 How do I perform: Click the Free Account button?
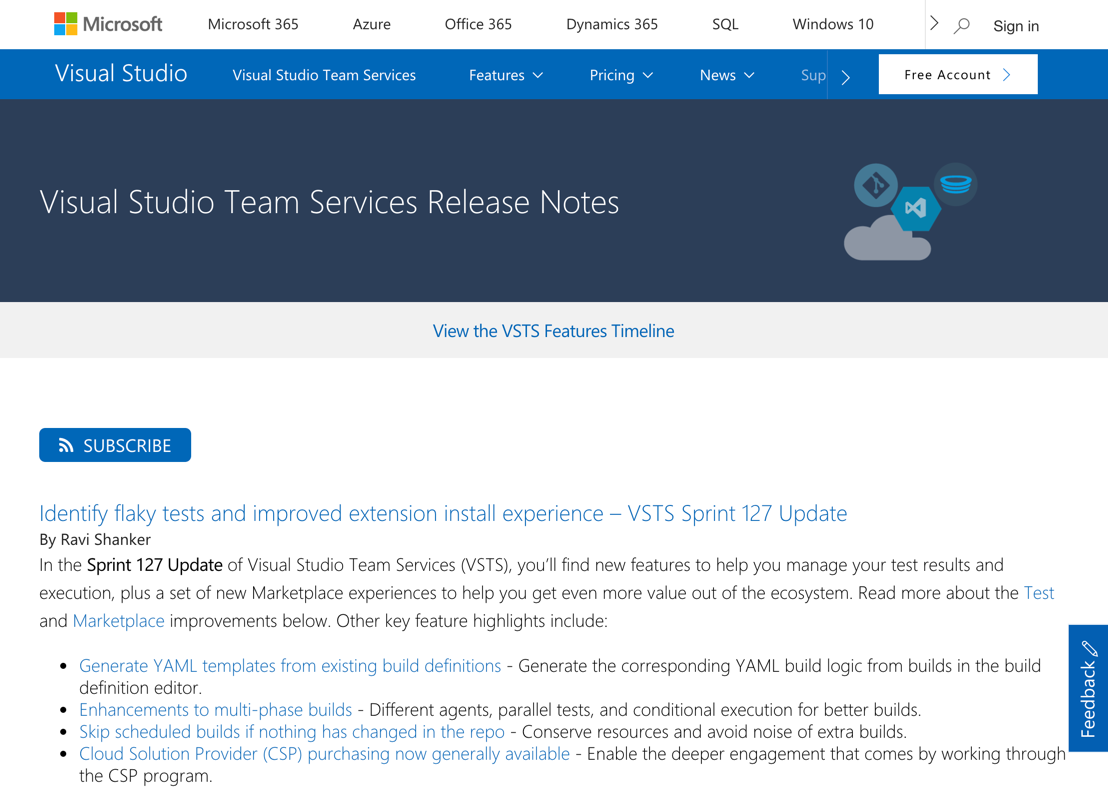point(957,74)
